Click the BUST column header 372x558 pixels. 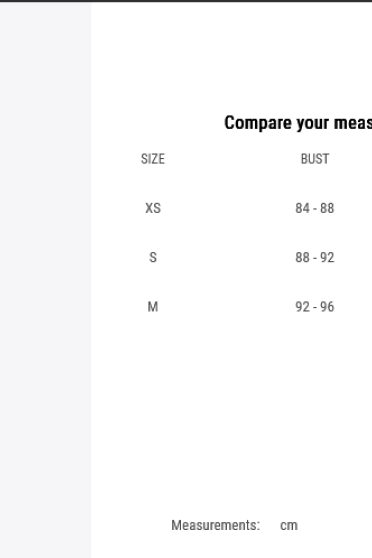315,159
